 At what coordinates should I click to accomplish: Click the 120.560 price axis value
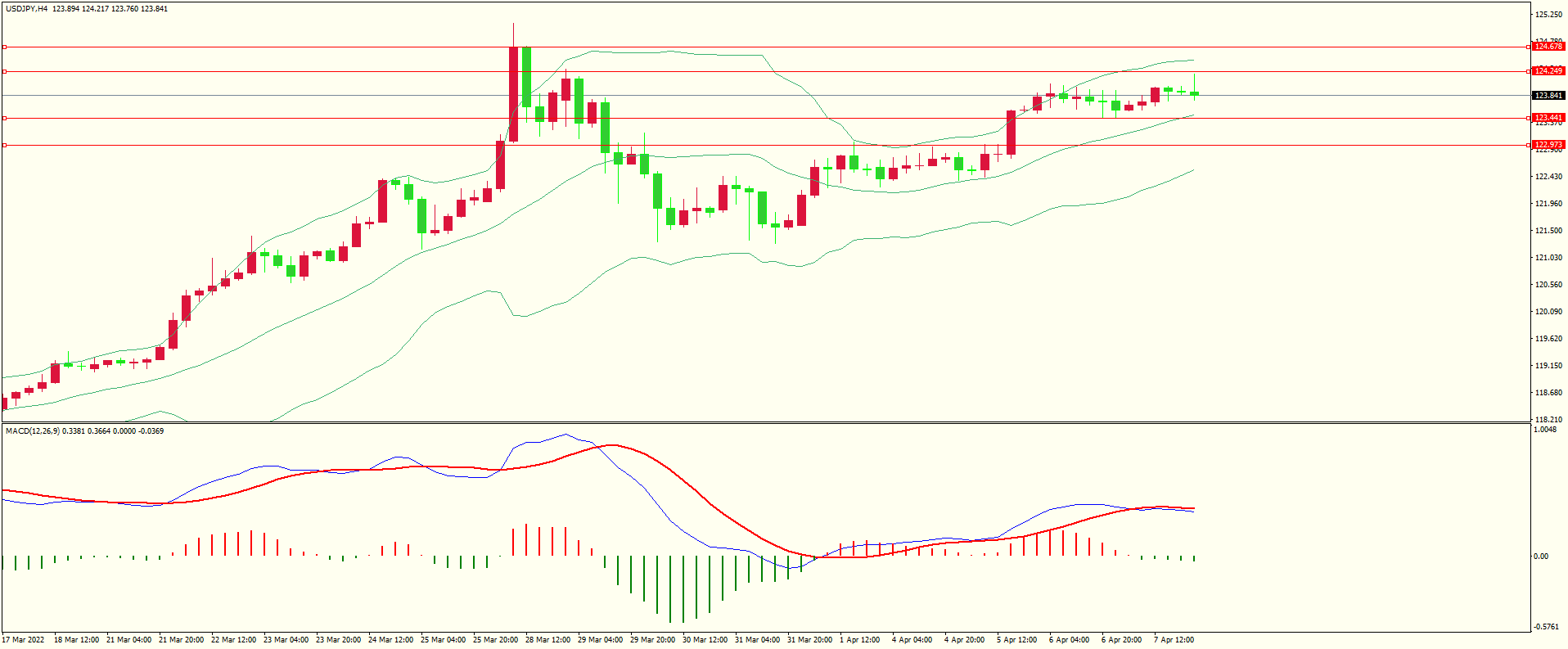click(1548, 285)
